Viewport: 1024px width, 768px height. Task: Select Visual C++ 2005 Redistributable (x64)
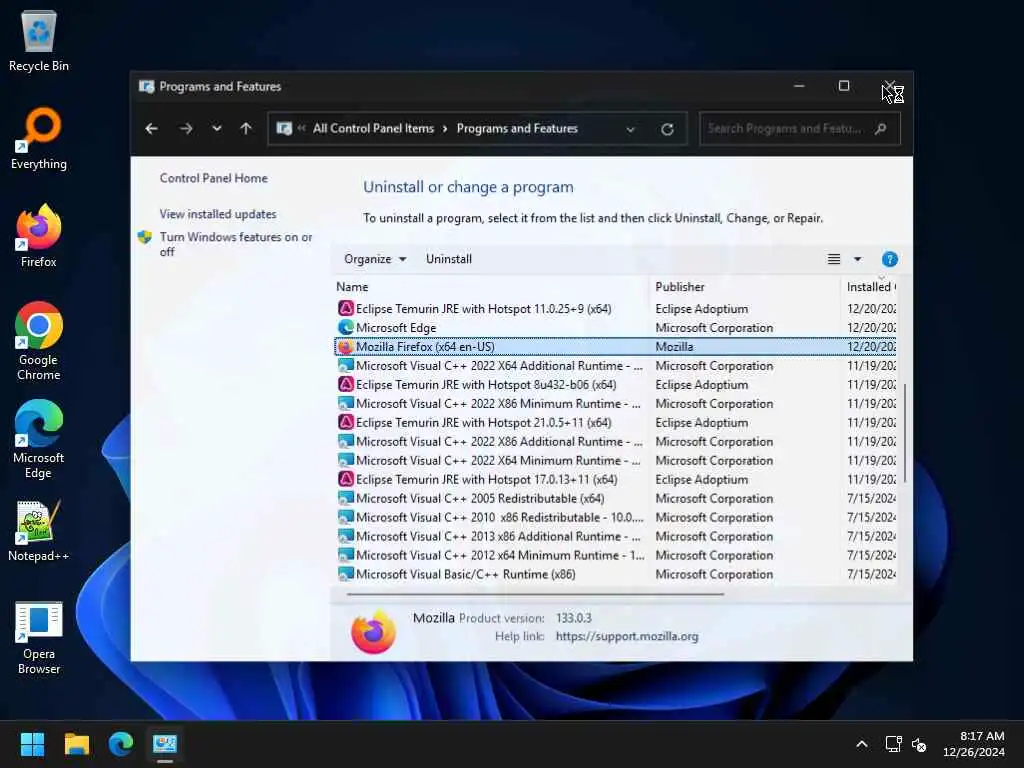coord(615,498)
